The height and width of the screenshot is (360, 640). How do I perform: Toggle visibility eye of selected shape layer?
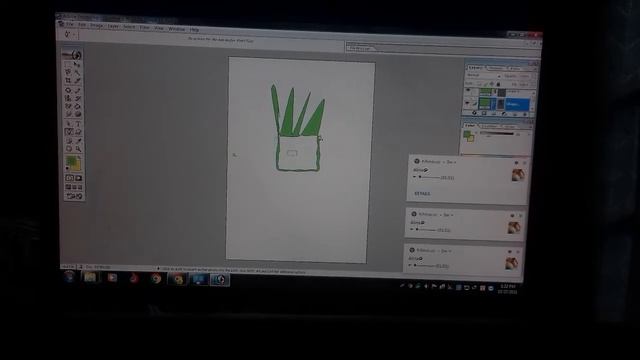pos(468,102)
